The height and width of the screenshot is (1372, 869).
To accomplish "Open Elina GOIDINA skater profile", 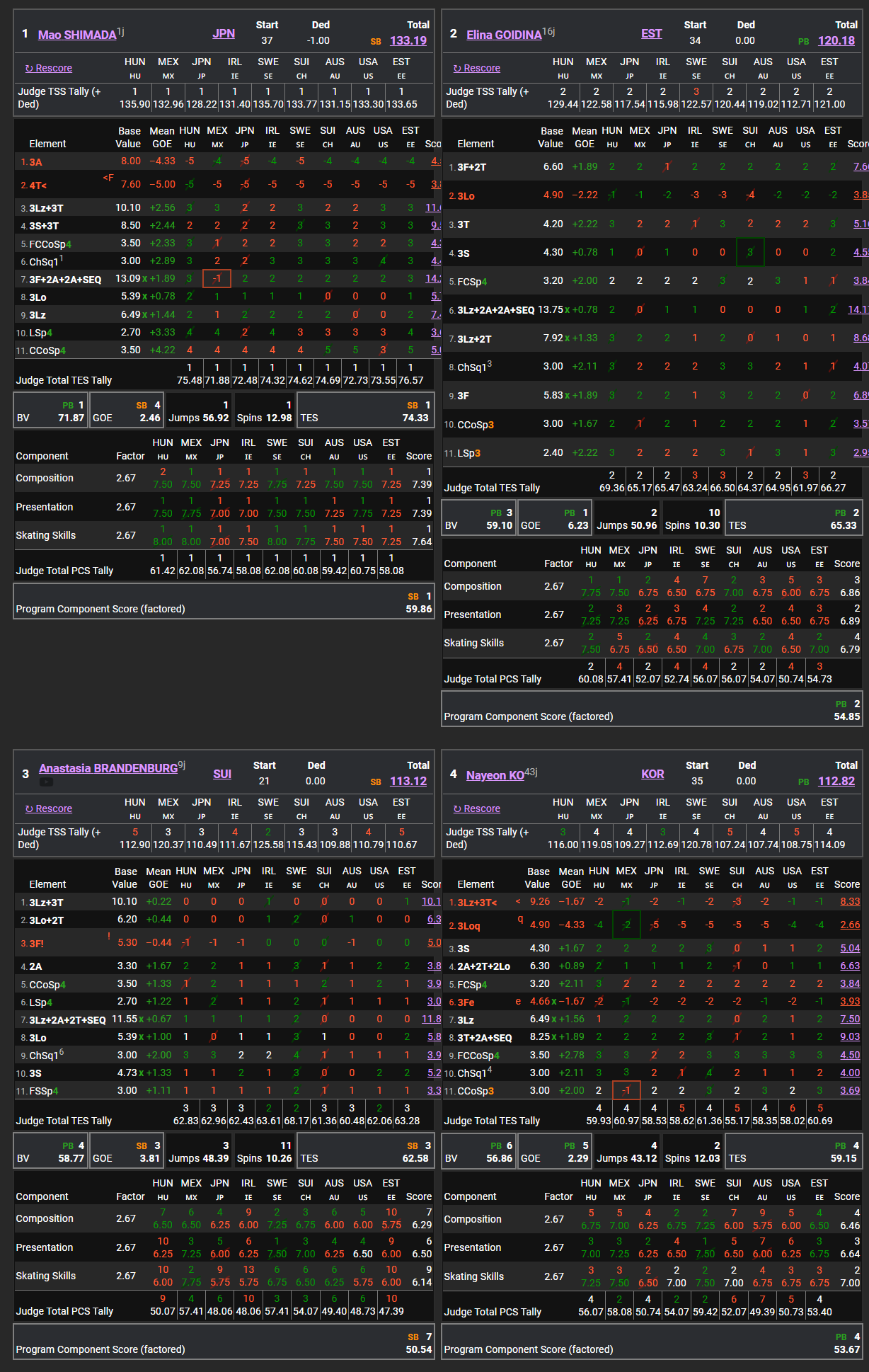I will click(x=504, y=35).
